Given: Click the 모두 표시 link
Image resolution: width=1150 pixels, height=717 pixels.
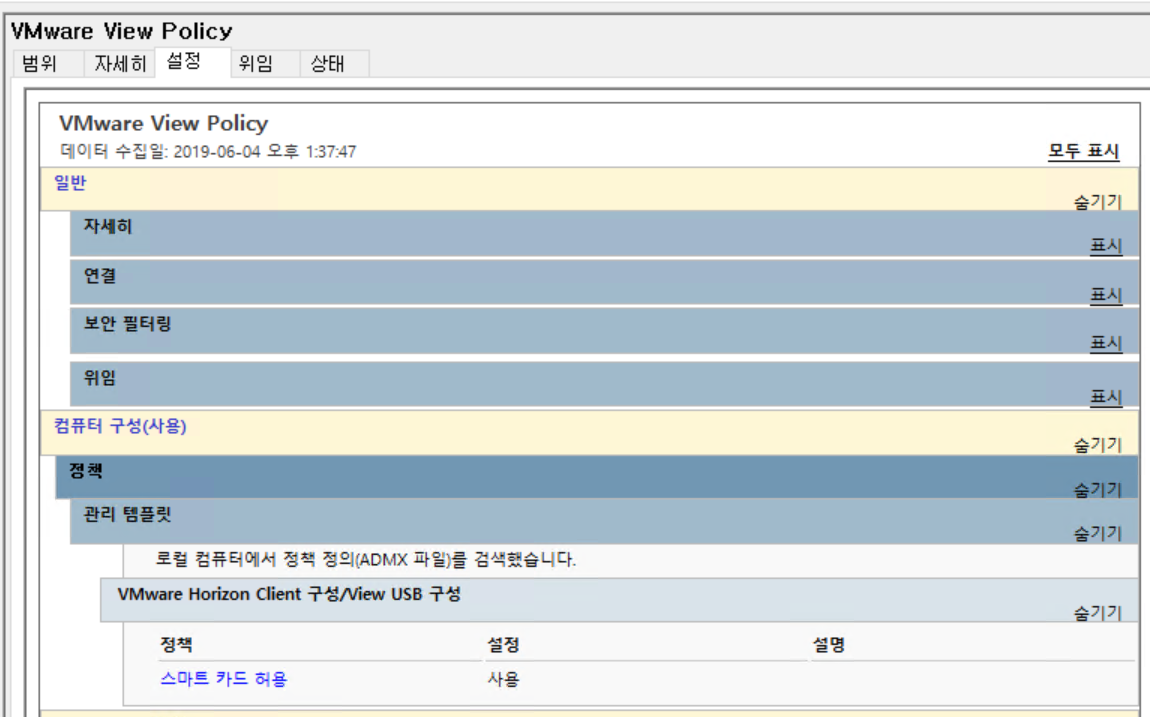Looking at the screenshot, I should click(x=1083, y=151).
